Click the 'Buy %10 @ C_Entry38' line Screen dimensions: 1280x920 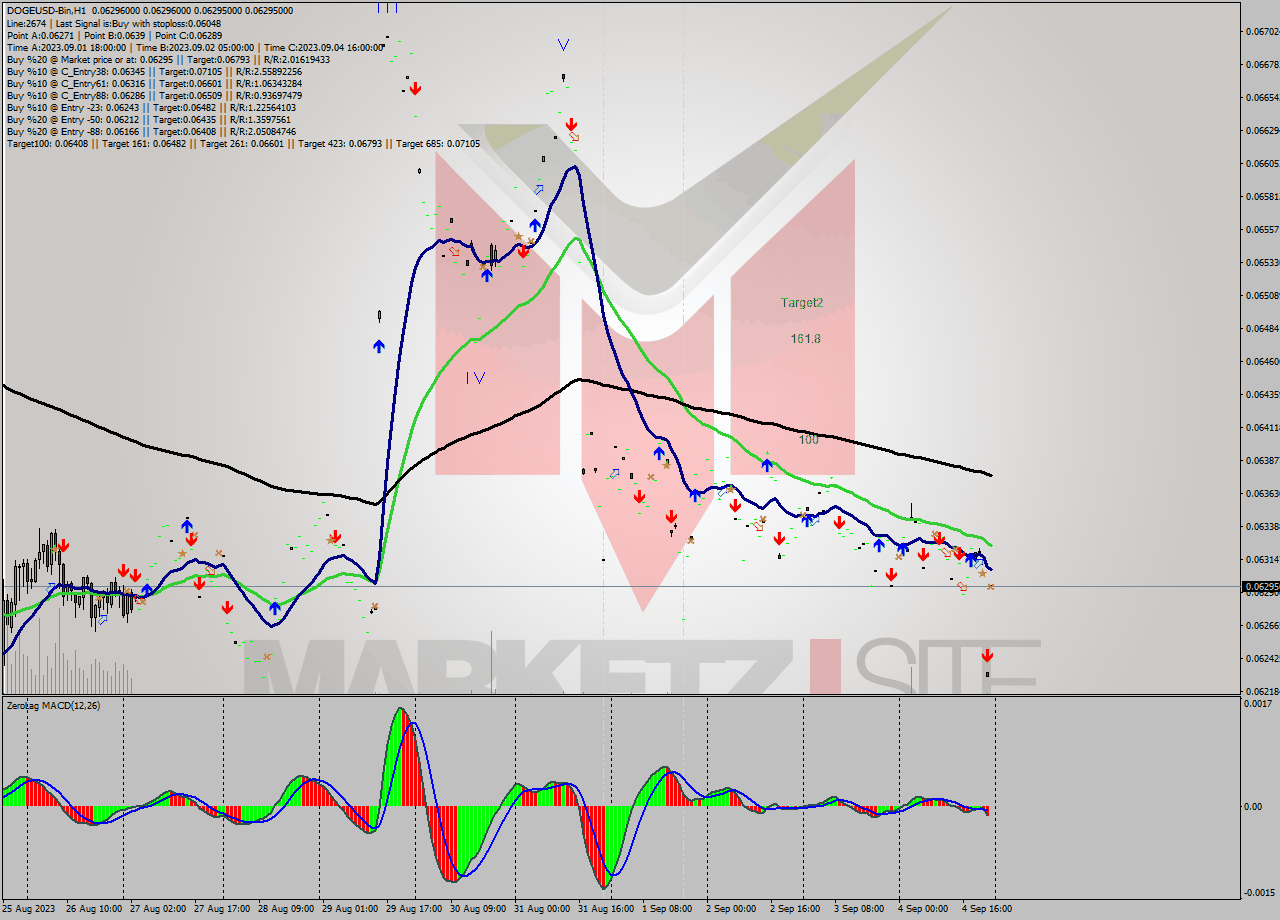pos(153,71)
